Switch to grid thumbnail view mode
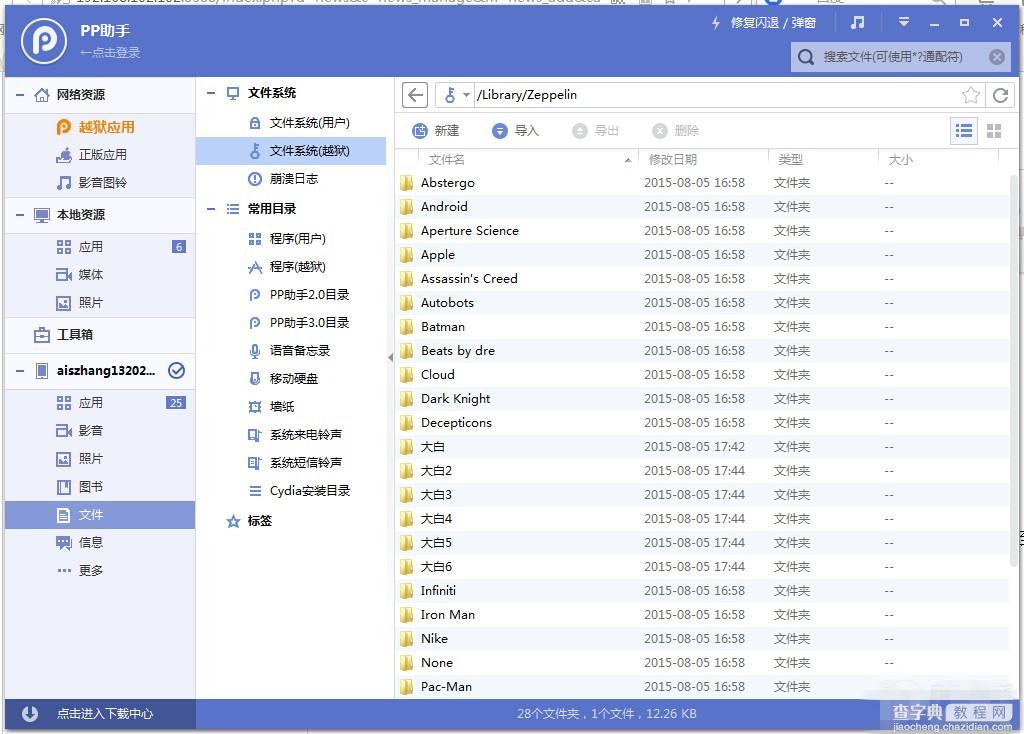 pyautogui.click(x=994, y=131)
